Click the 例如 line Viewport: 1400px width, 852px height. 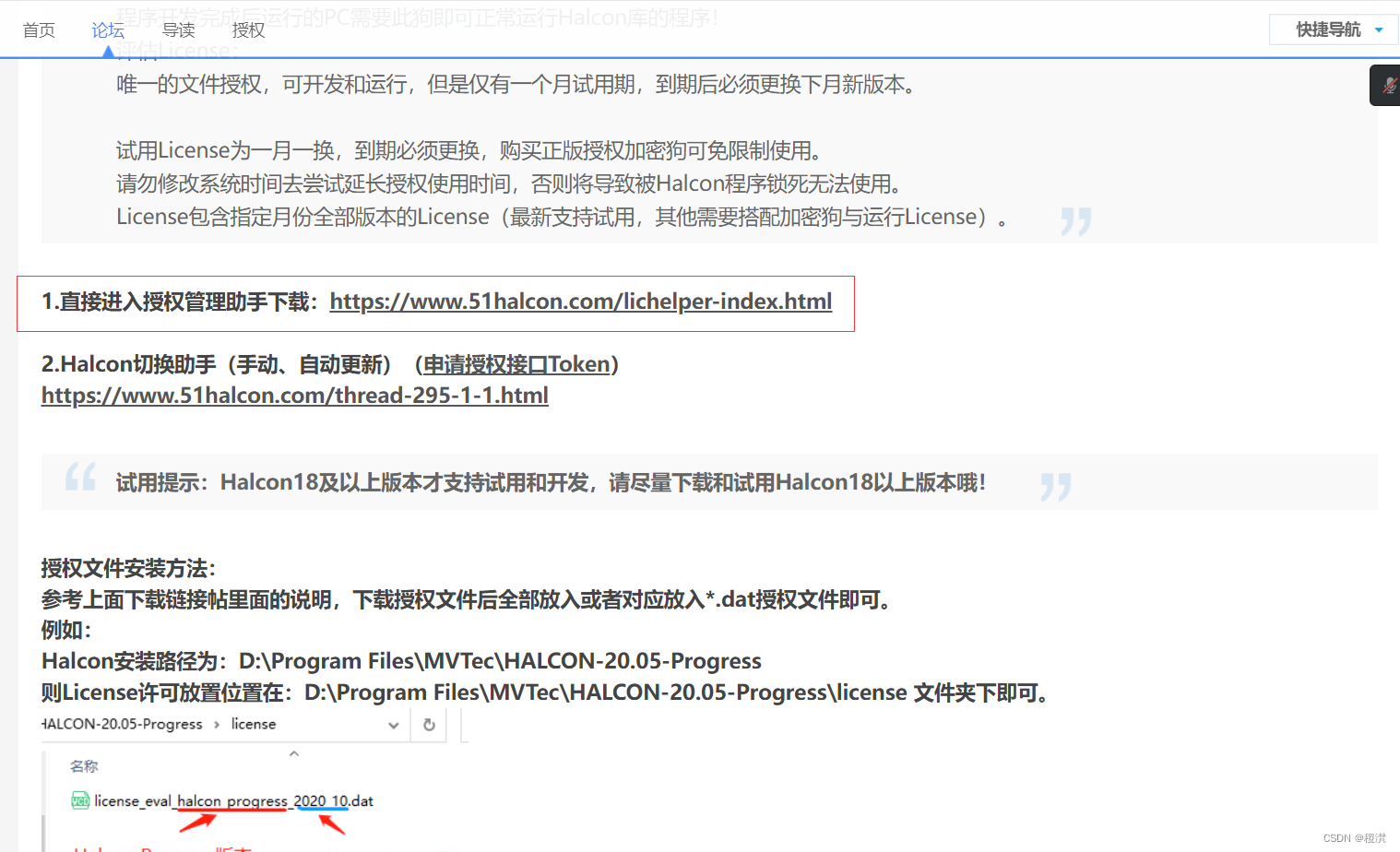coord(66,630)
